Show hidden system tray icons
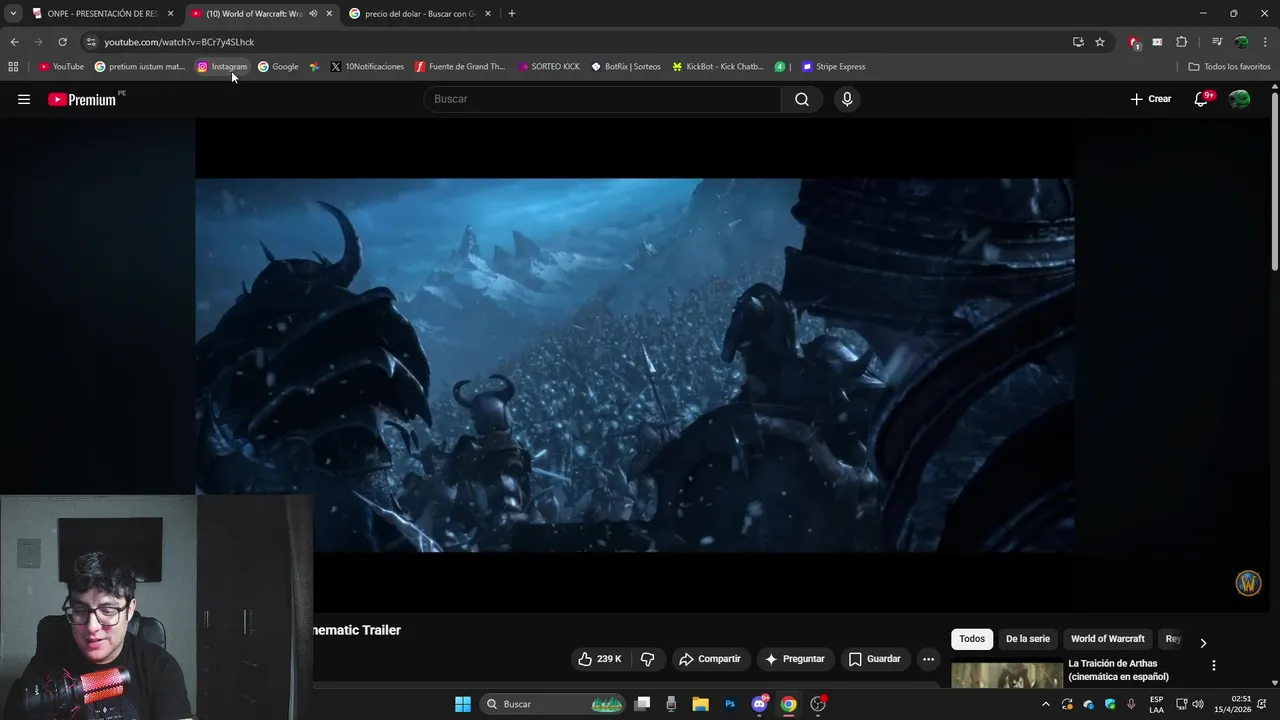Screen dimensions: 1280x720 pos(1046,704)
